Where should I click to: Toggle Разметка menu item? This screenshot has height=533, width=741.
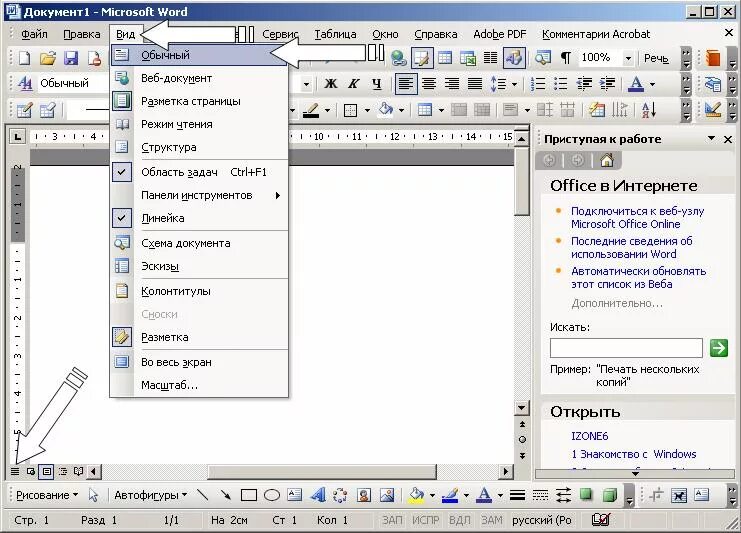click(199, 337)
